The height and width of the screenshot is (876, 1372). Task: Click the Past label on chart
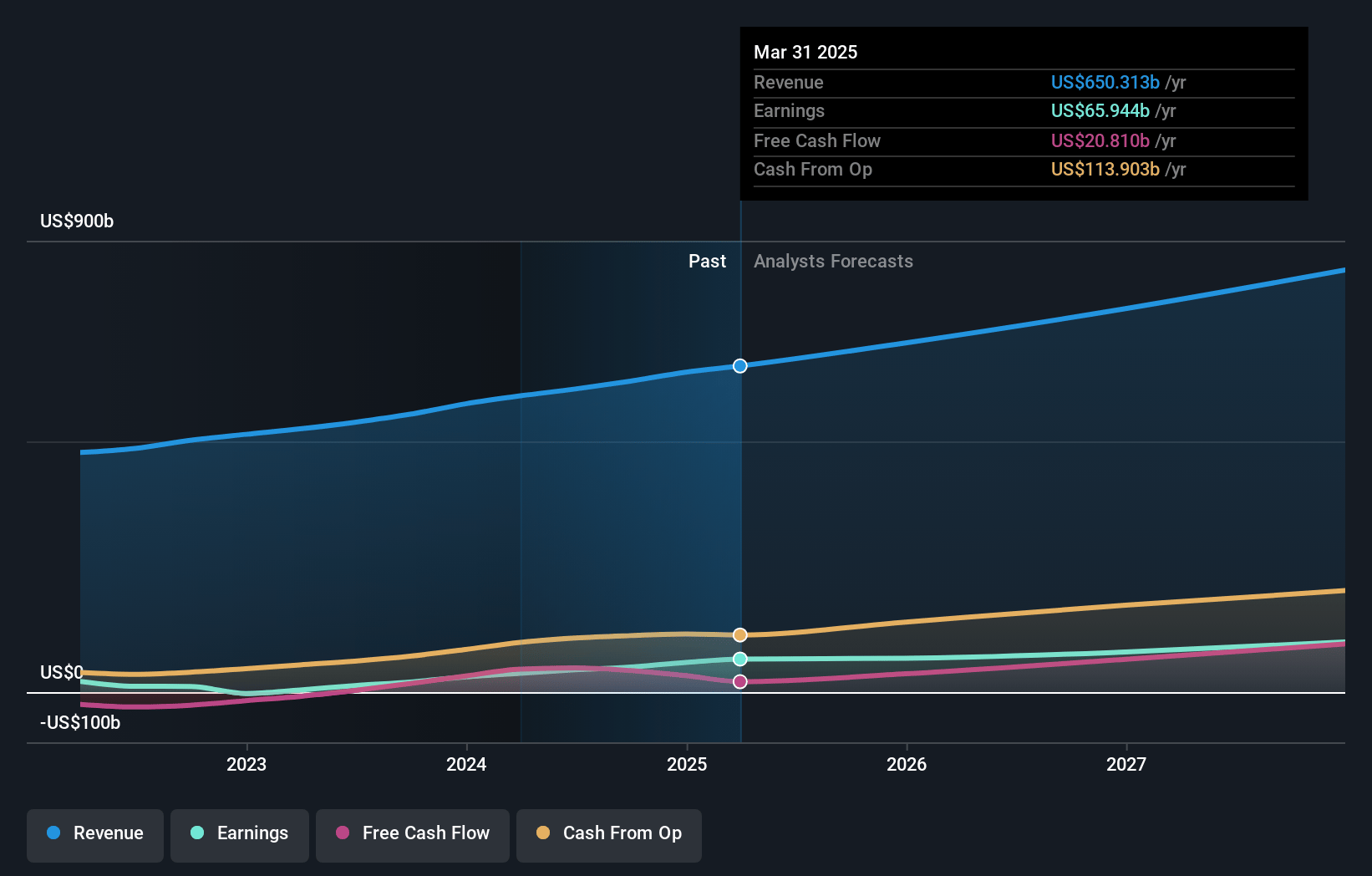(707, 261)
